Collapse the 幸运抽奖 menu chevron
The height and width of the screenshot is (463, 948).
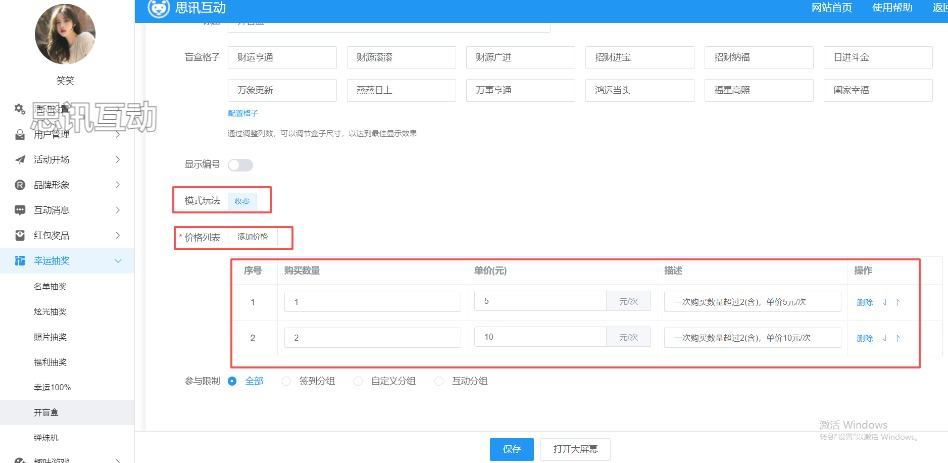(118, 261)
